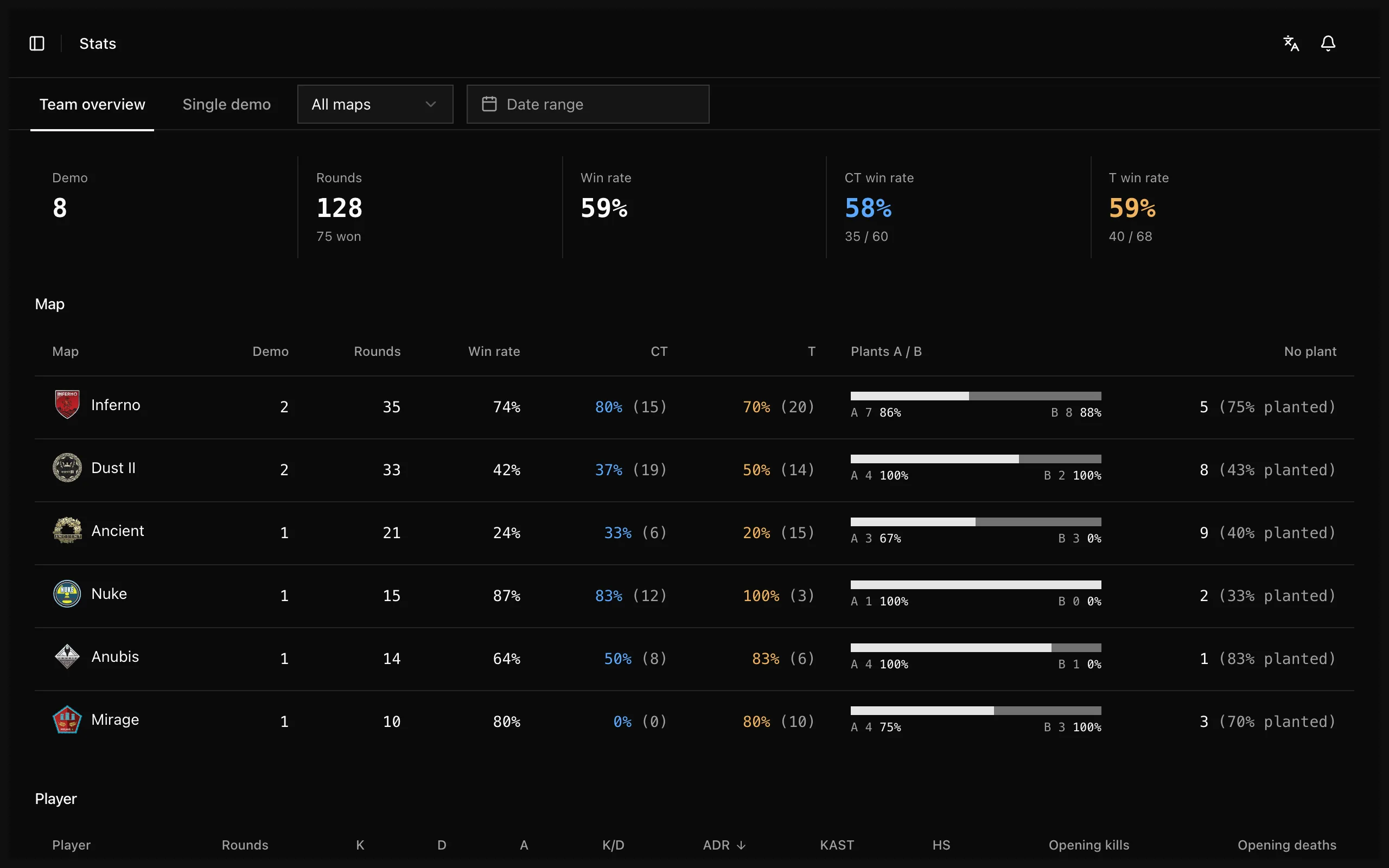Image resolution: width=1389 pixels, height=868 pixels.
Task: Click Anubis 83% (6) T cell
Action: click(783, 659)
